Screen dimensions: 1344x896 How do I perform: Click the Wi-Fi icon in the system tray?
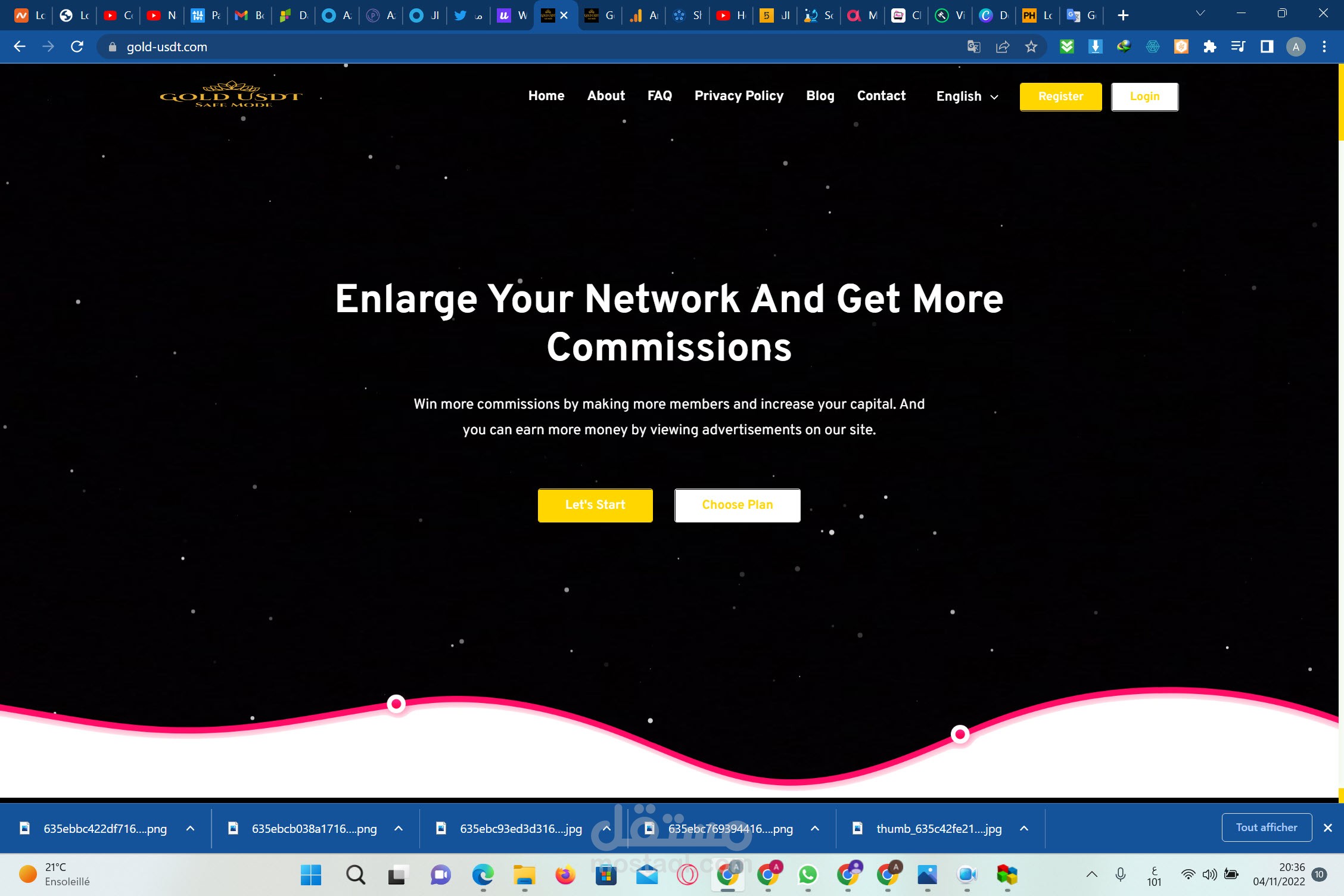point(1188,875)
